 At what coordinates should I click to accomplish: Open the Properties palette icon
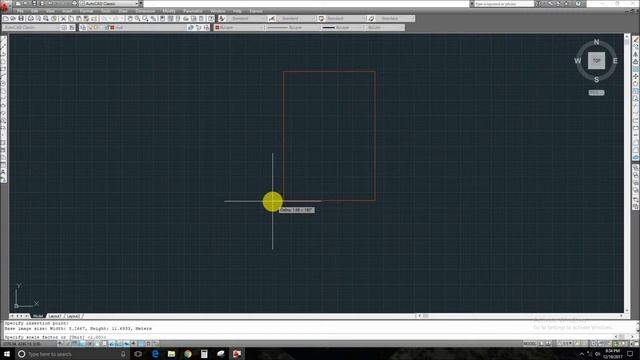click(162, 19)
